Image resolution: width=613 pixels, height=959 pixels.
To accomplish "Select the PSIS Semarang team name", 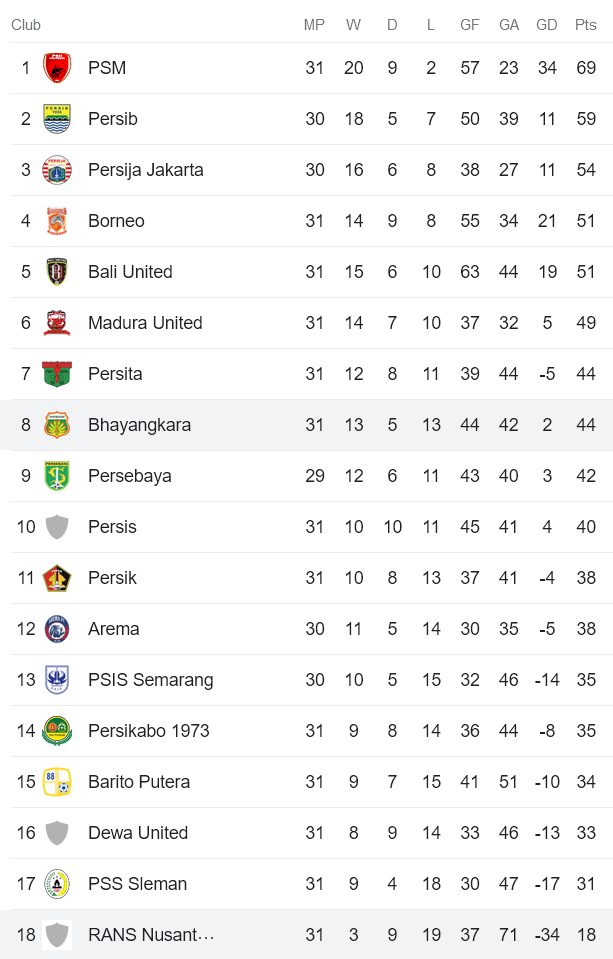I will tap(150, 680).
